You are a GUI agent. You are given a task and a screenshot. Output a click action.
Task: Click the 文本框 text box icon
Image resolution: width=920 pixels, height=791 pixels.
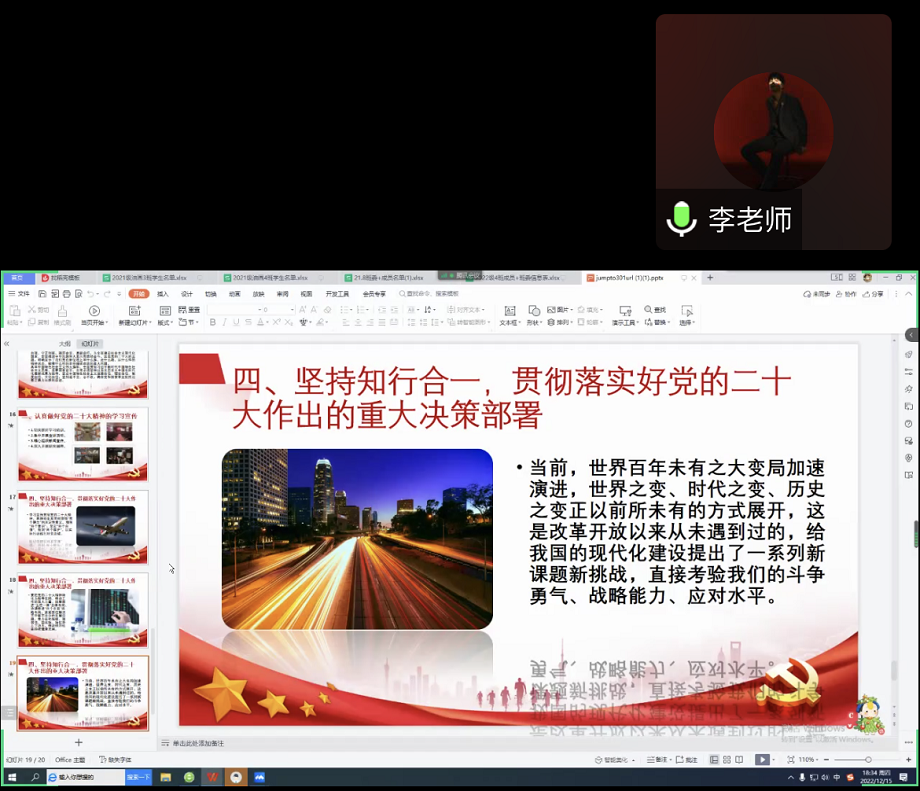pyautogui.click(x=508, y=311)
